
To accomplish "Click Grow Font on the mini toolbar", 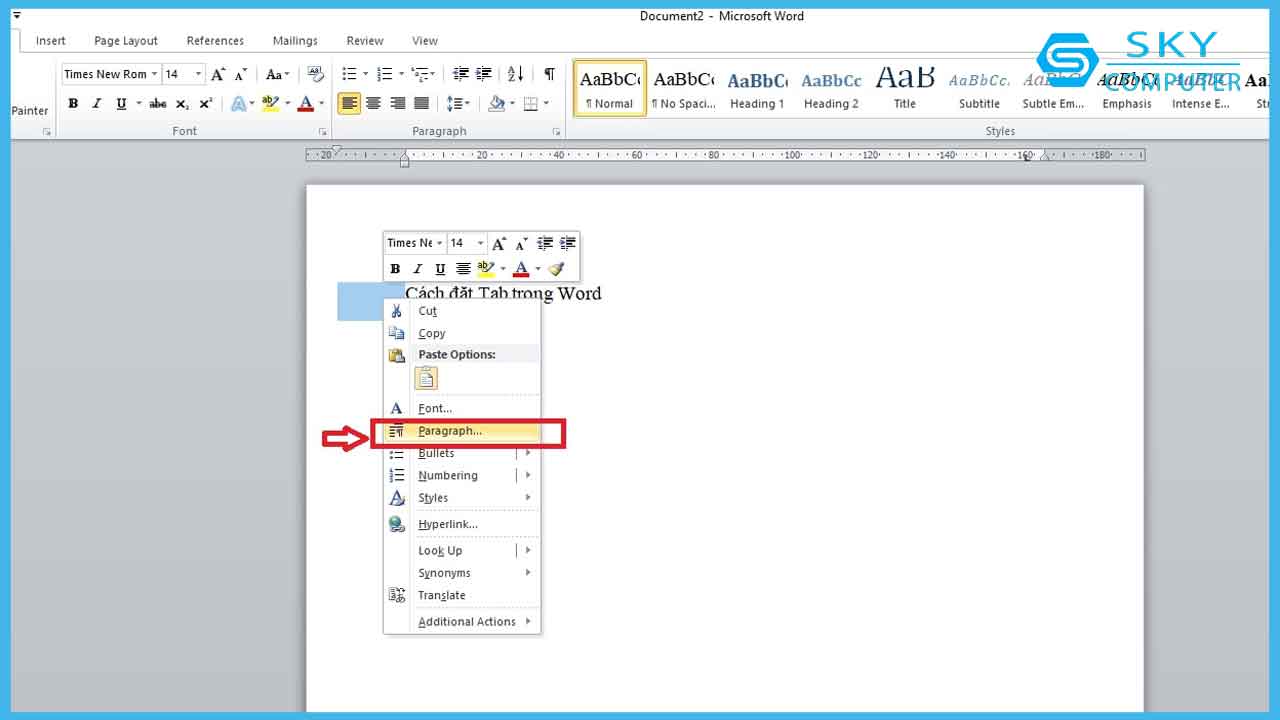I will pos(499,243).
